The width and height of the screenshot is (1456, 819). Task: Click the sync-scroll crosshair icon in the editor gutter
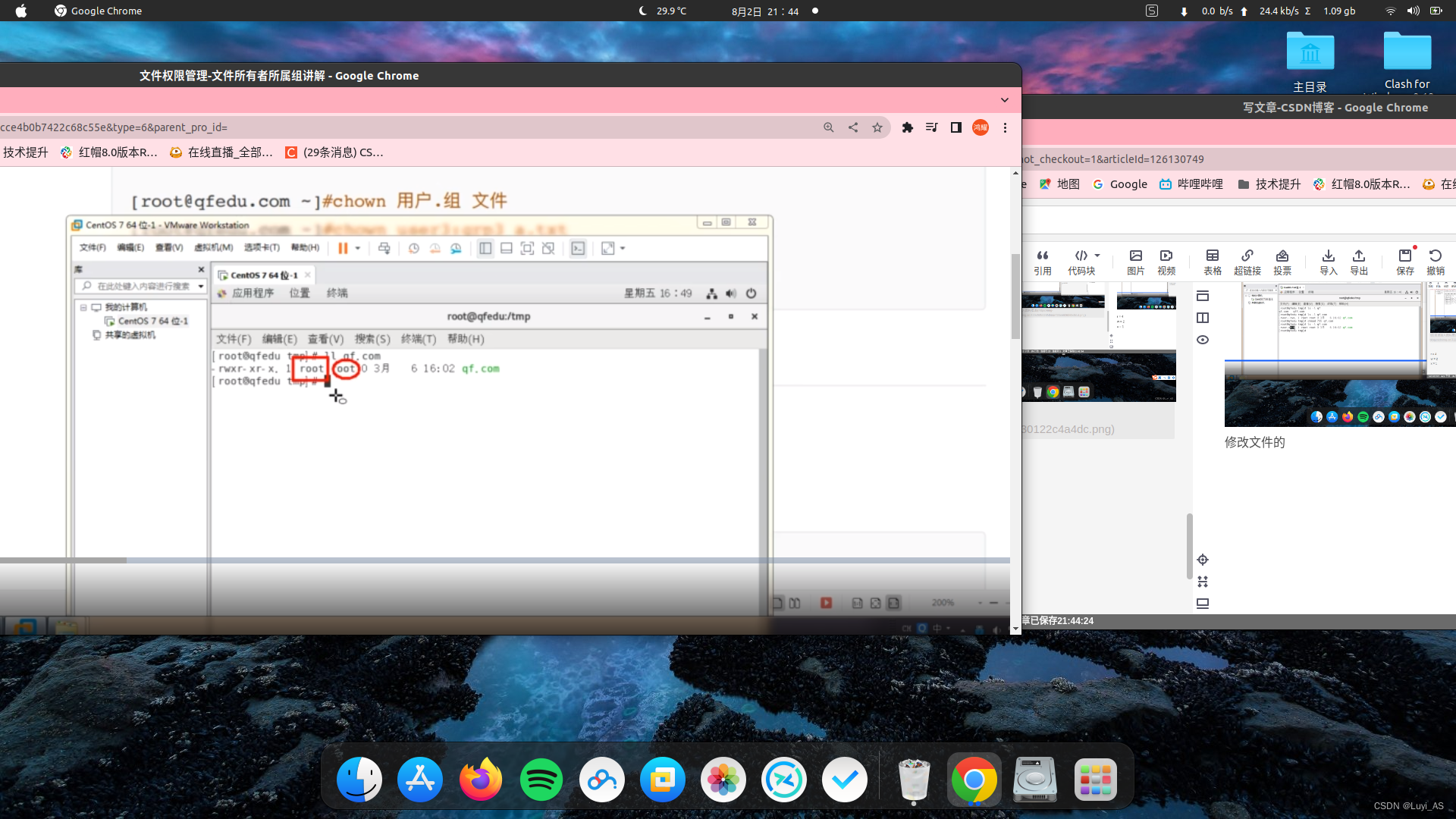click(1203, 560)
